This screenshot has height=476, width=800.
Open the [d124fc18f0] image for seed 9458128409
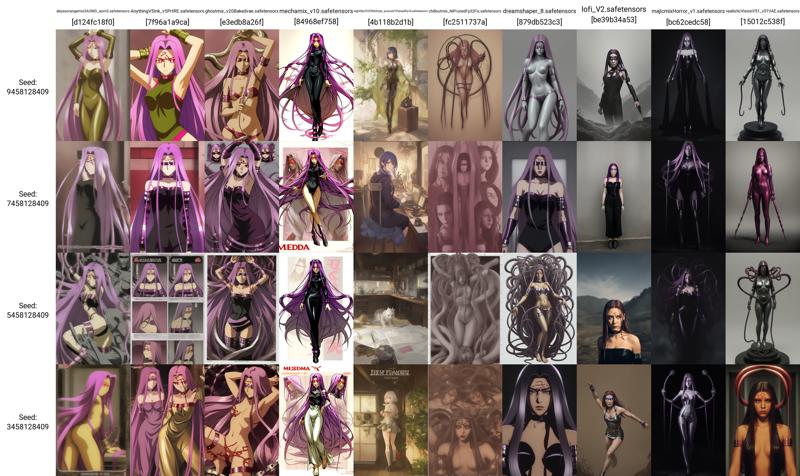coord(93,85)
